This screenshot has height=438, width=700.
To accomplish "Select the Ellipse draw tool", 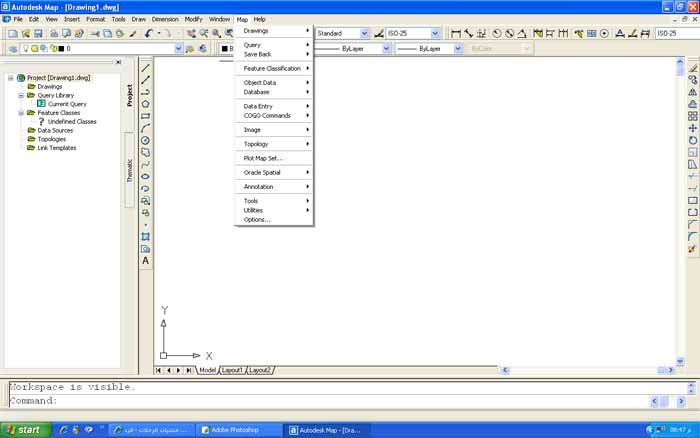I will [x=146, y=176].
